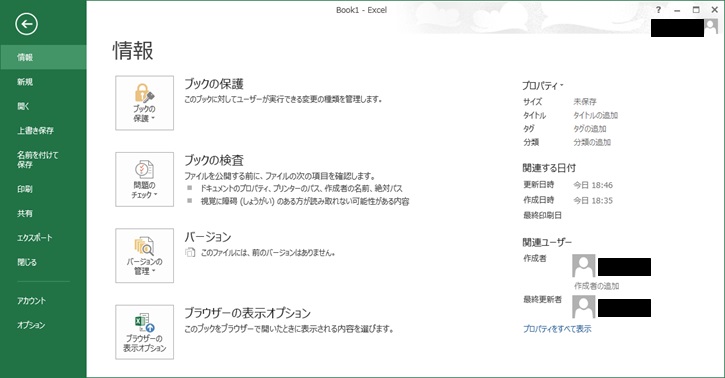Screen dimensions: 725x378
Task: Click the 更新日時 value 今日 18:46
Action: pos(593,185)
